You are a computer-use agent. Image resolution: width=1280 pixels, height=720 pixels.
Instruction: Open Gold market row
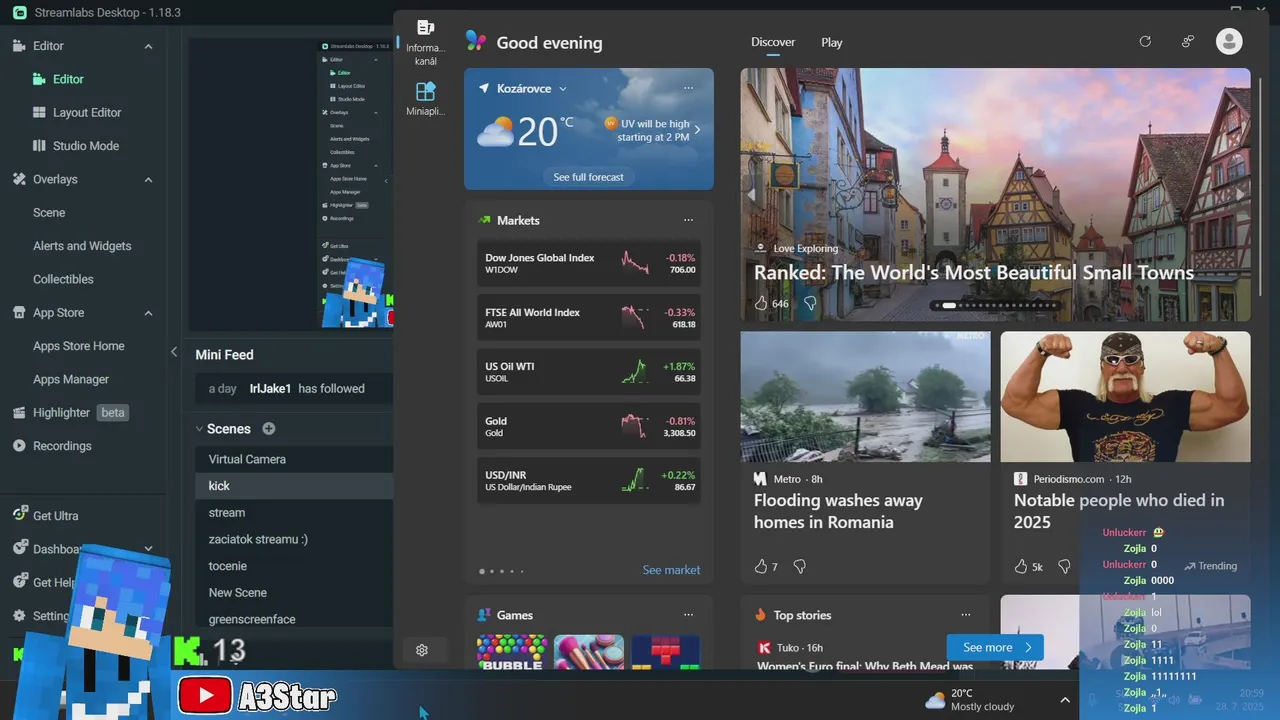tap(589, 427)
